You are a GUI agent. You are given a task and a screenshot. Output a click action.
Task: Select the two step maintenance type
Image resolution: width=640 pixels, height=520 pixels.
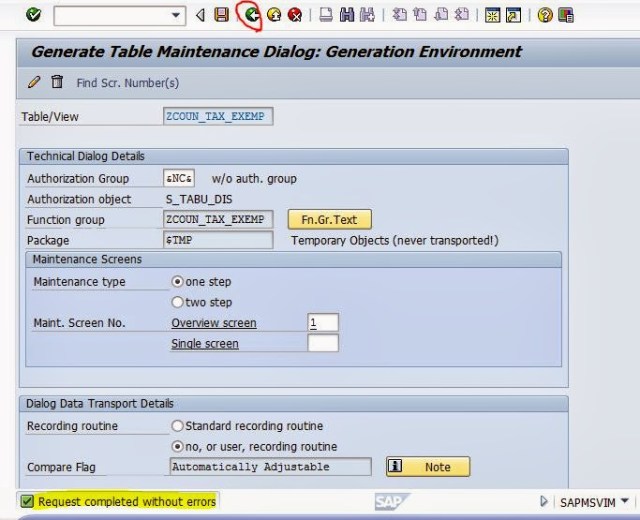pyautogui.click(x=177, y=302)
